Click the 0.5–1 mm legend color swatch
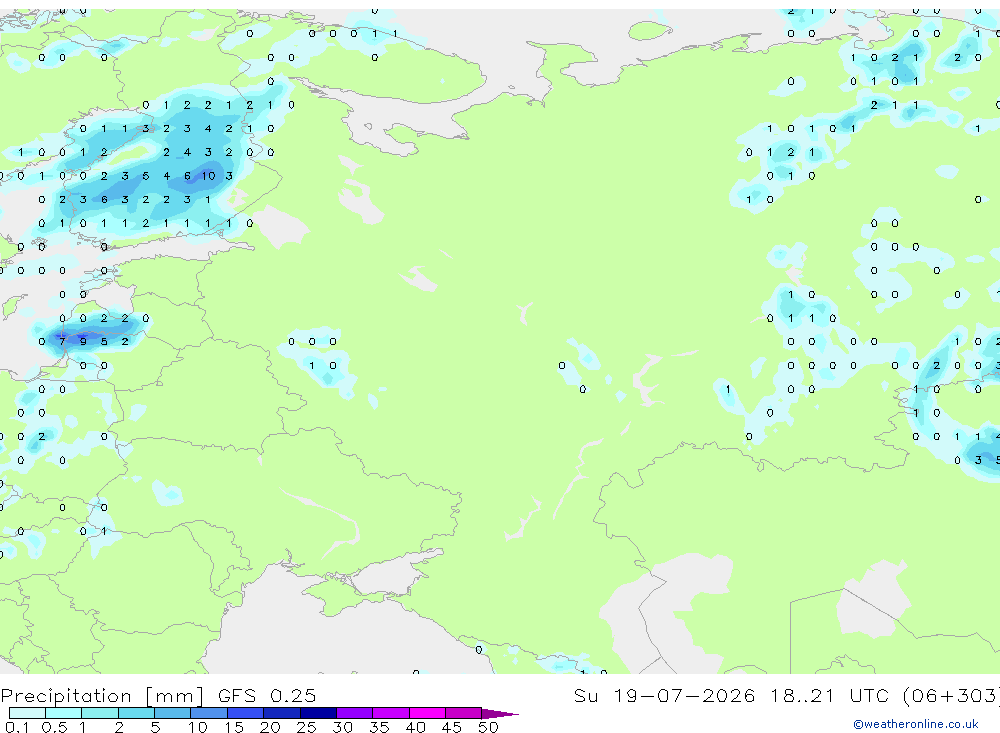Screen dimensions: 1000x733 [x=64, y=713]
